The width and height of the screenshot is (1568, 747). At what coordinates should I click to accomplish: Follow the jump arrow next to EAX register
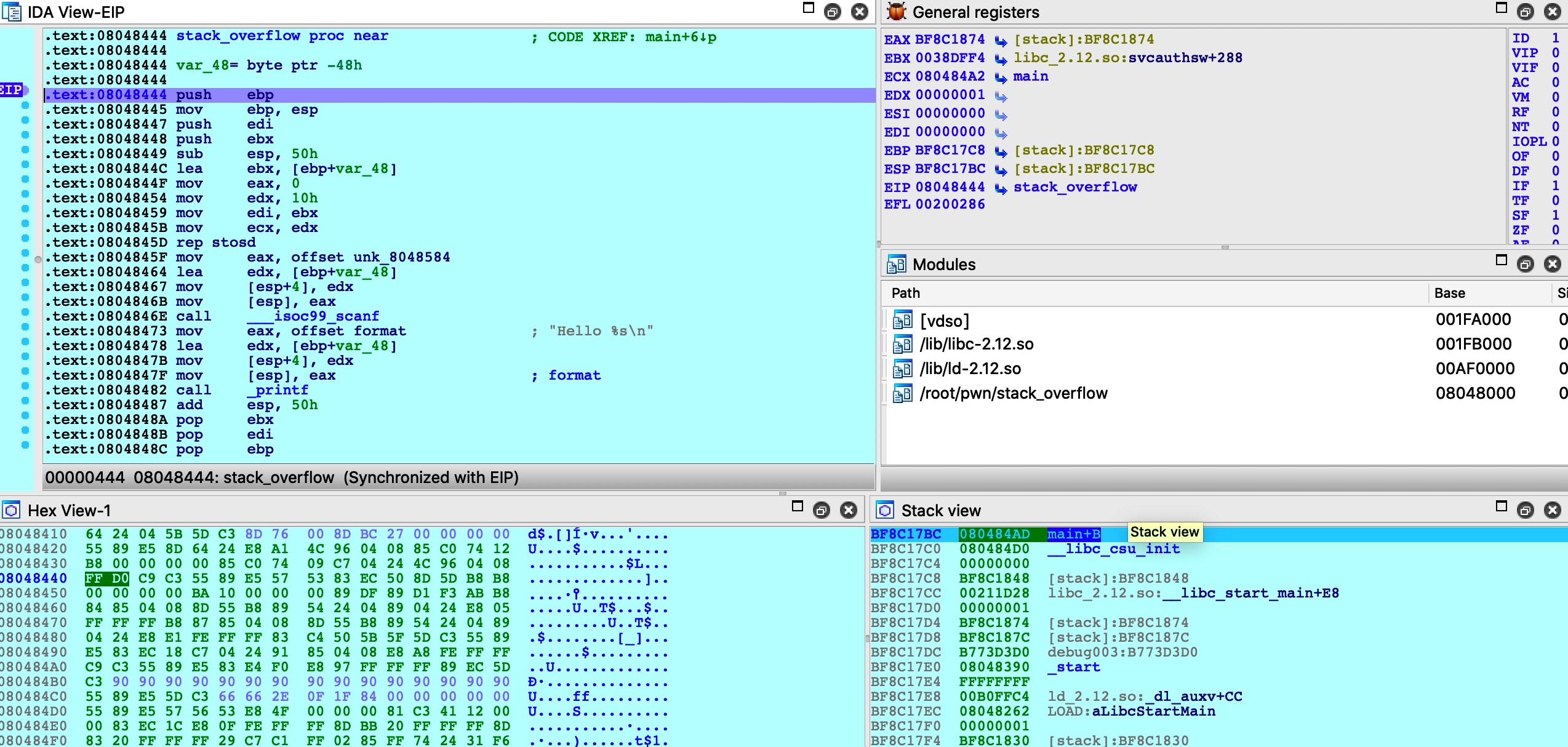(1001, 41)
